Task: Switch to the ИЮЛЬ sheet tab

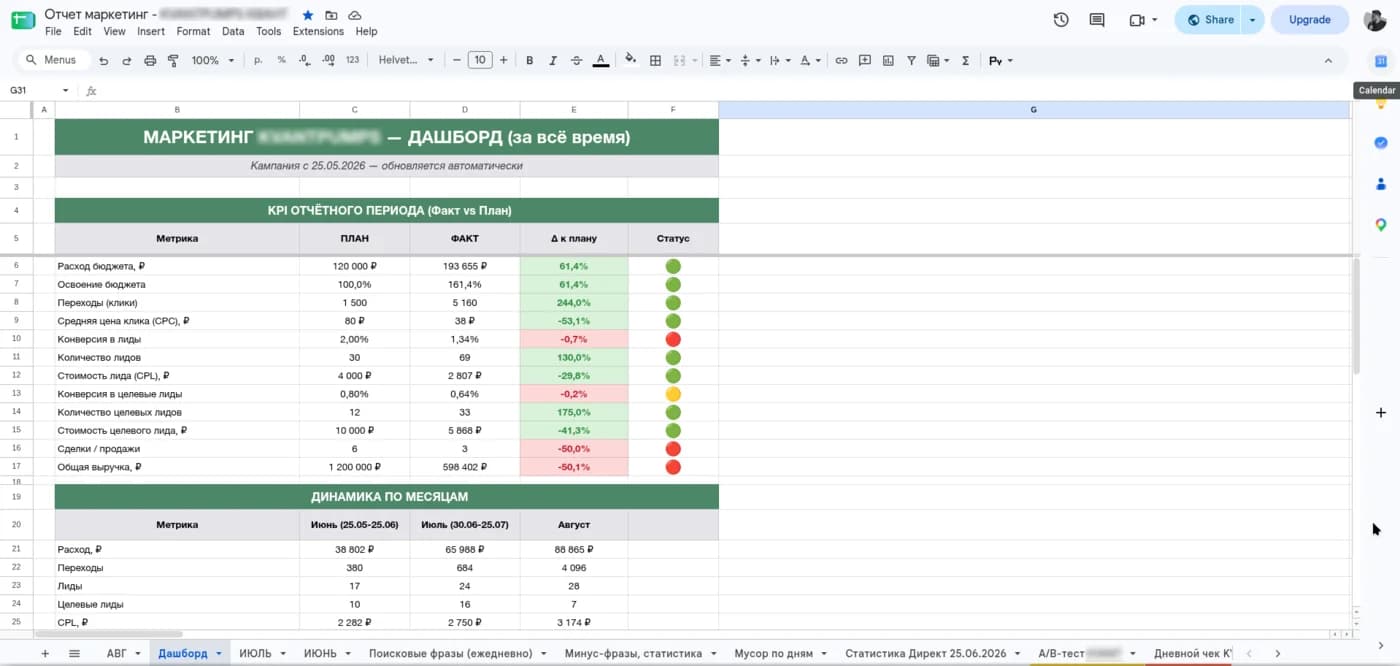Action: tap(263, 654)
